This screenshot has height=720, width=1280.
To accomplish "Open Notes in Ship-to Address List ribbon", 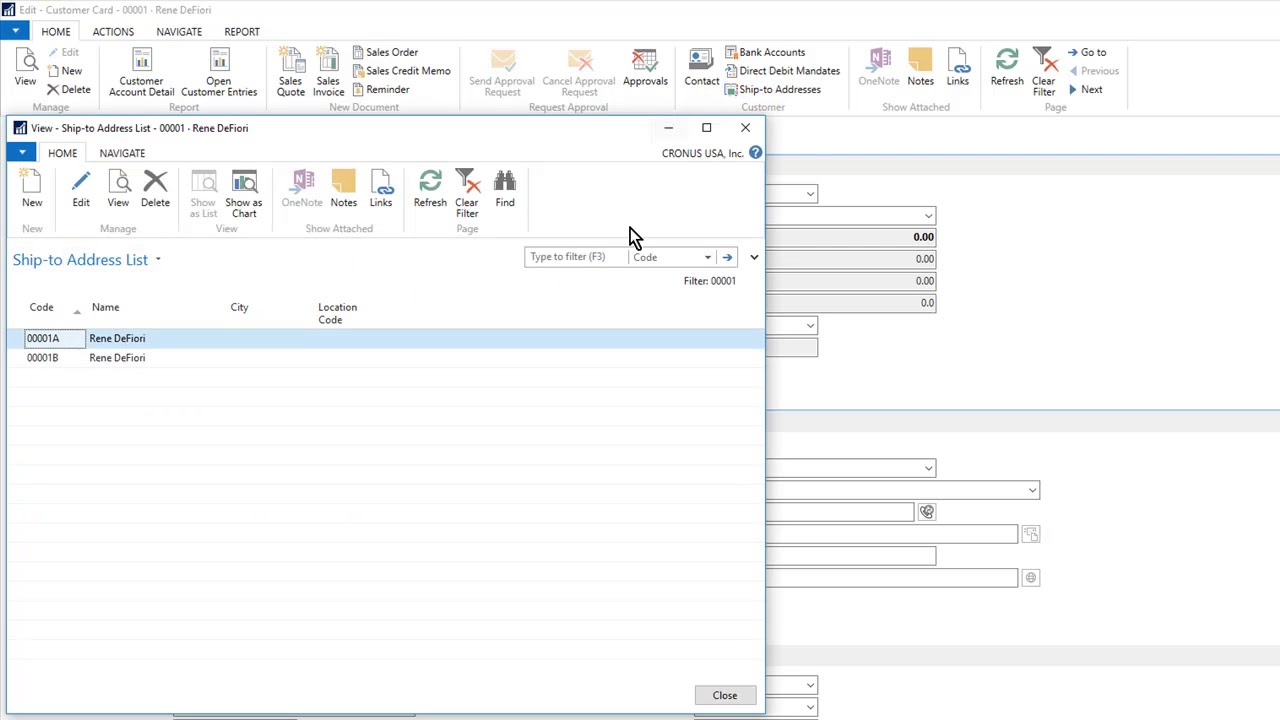I will point(343,190).
